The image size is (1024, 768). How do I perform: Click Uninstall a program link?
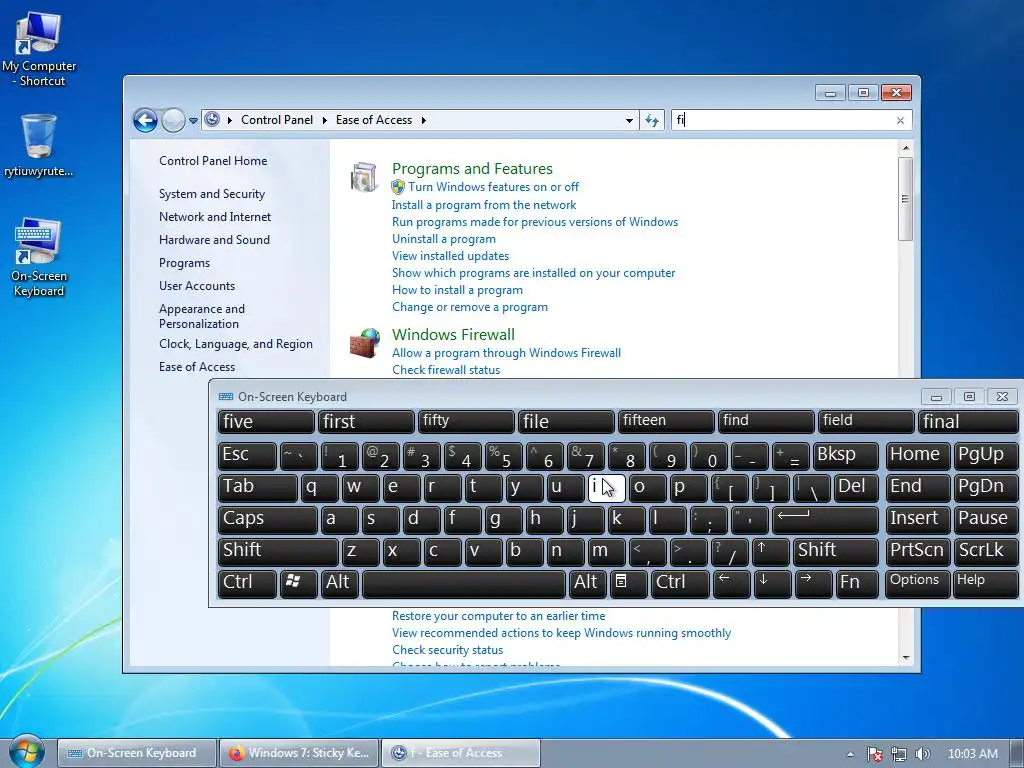[x=443, y=239]
